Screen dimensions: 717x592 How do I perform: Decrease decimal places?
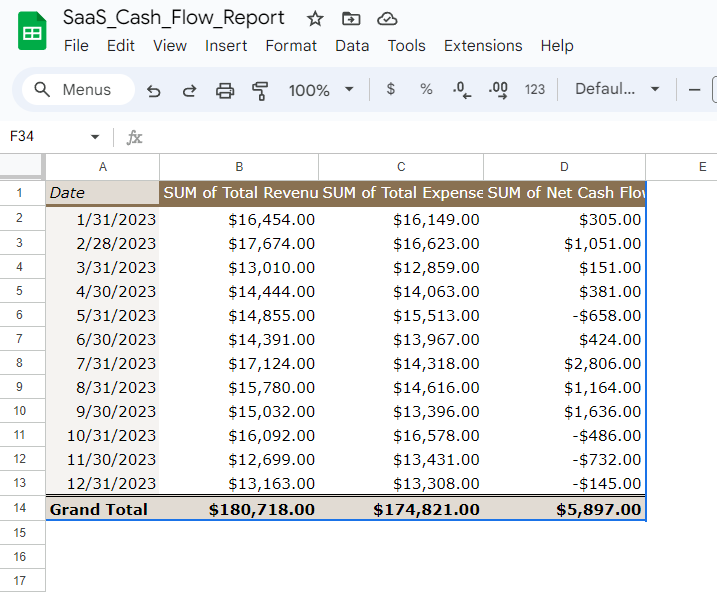(x=461, y=90)
